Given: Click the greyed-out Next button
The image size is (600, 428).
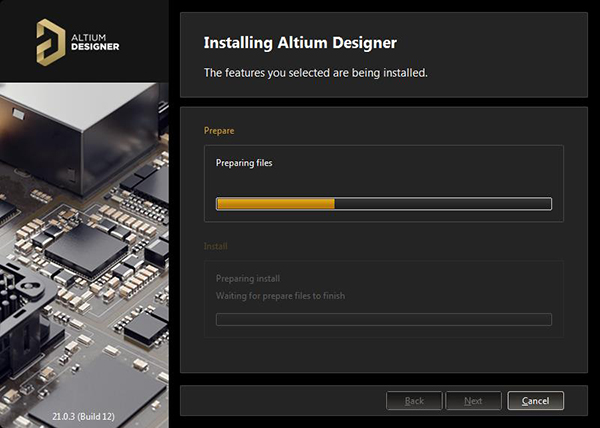Looking at the screenshot, I should [x=473, y=400].
